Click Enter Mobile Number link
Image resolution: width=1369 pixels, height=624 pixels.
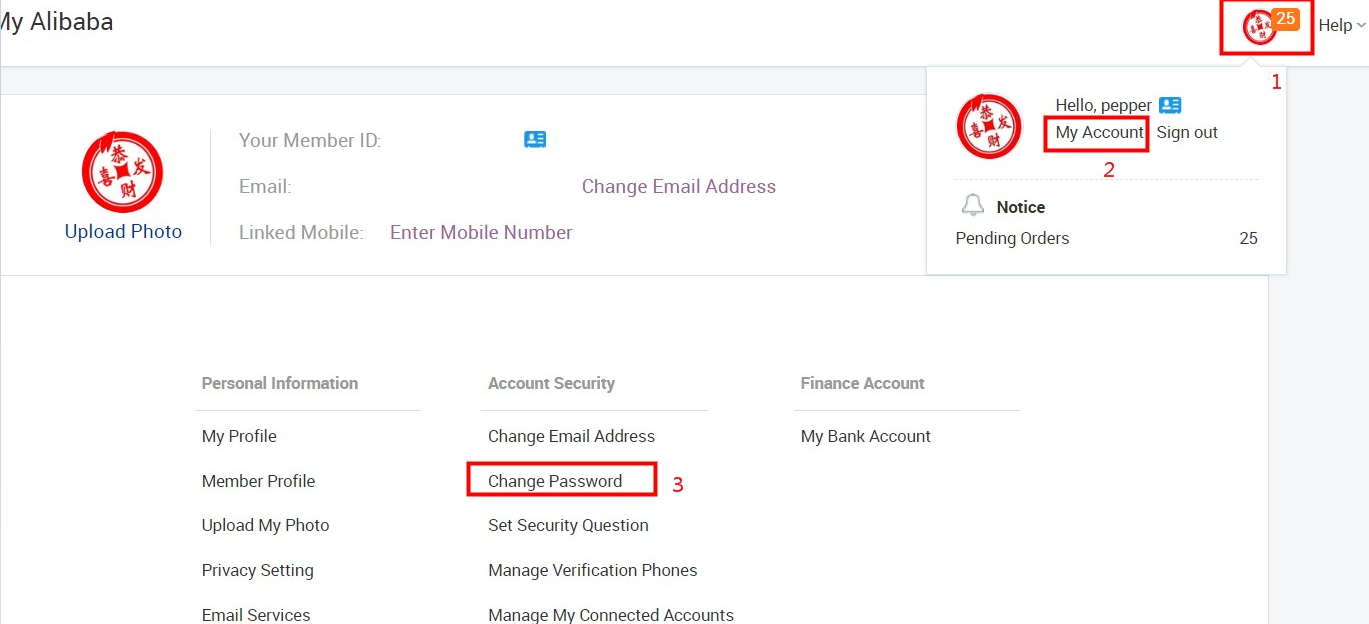tap(481, 233)
